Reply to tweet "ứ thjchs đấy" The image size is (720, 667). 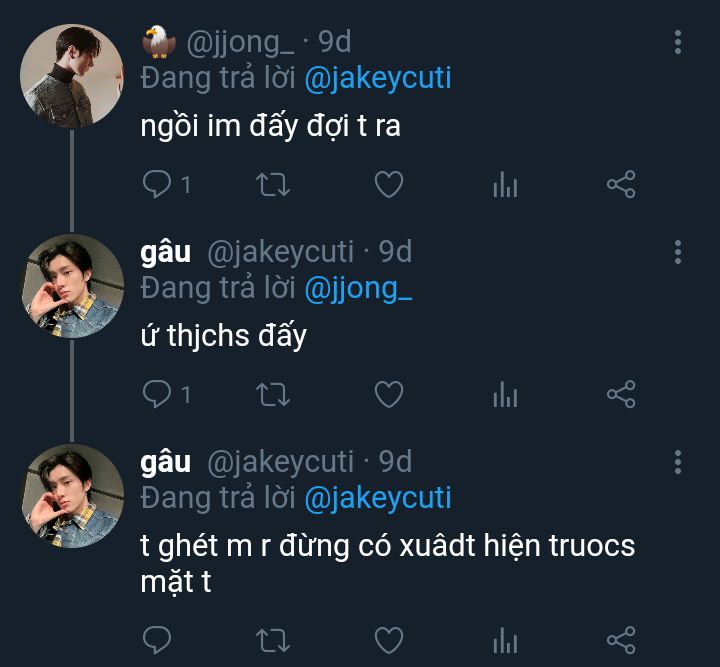157,394
